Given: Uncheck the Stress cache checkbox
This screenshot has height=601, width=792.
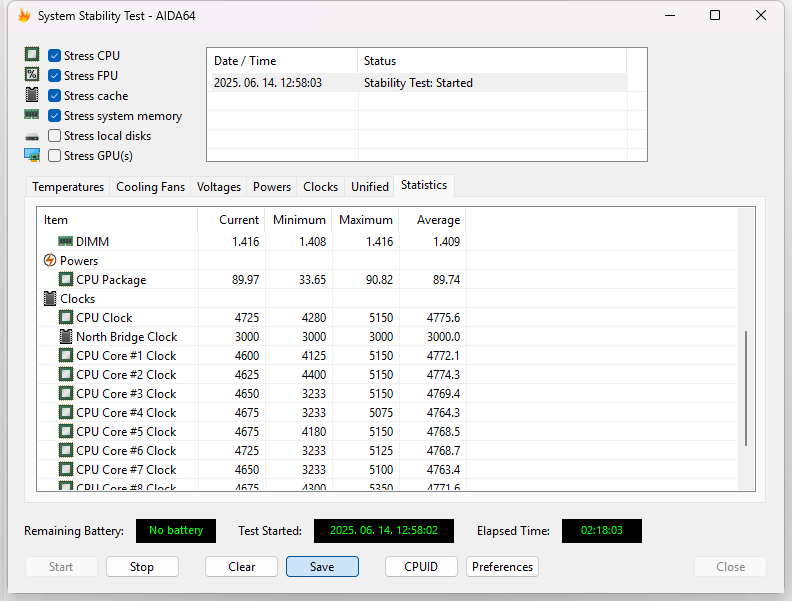Looking at the screenshot, I should (x=55, y=95).
